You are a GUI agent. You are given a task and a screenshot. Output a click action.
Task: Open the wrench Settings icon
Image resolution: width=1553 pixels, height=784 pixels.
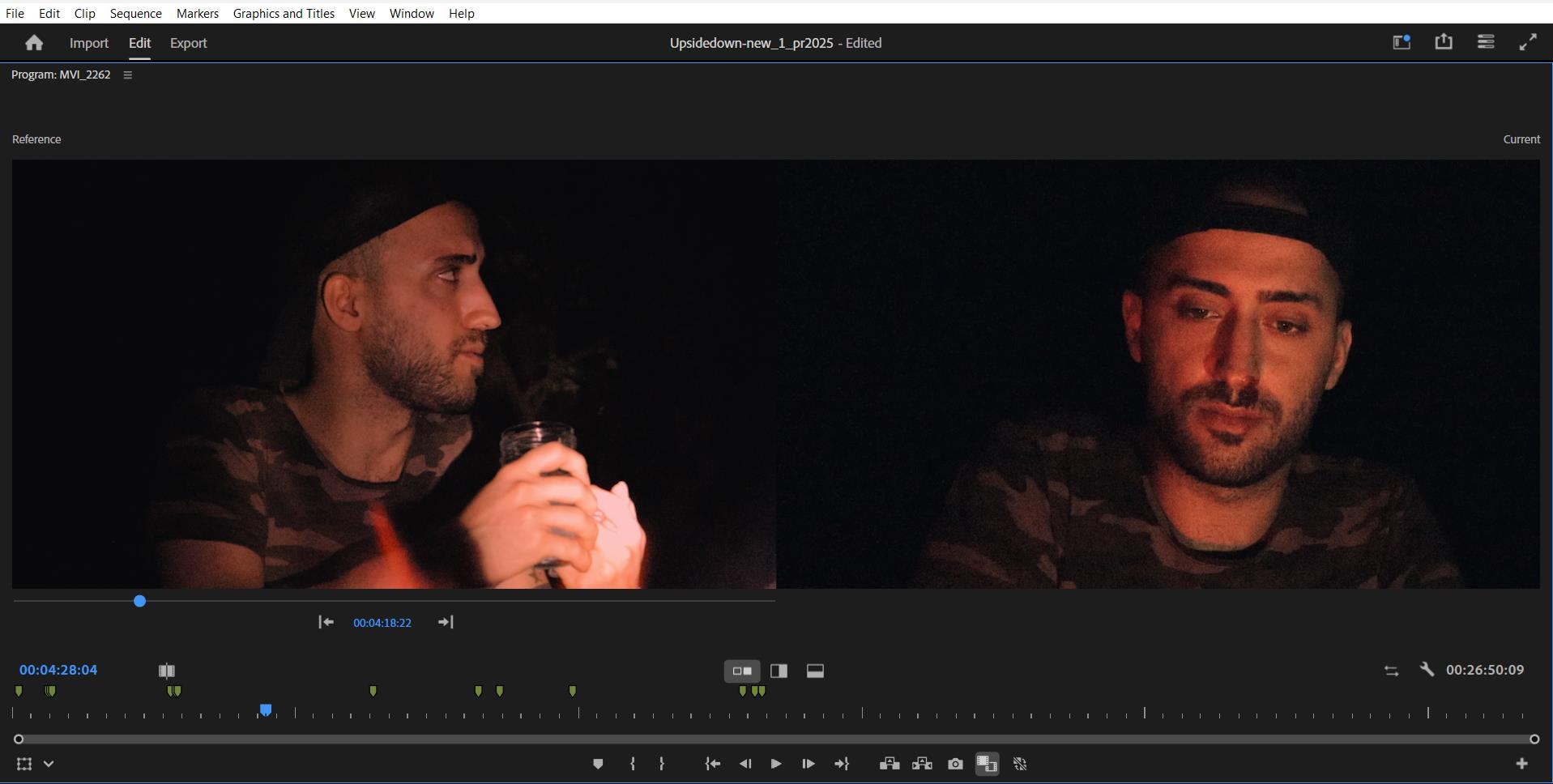click(1427, 670)
